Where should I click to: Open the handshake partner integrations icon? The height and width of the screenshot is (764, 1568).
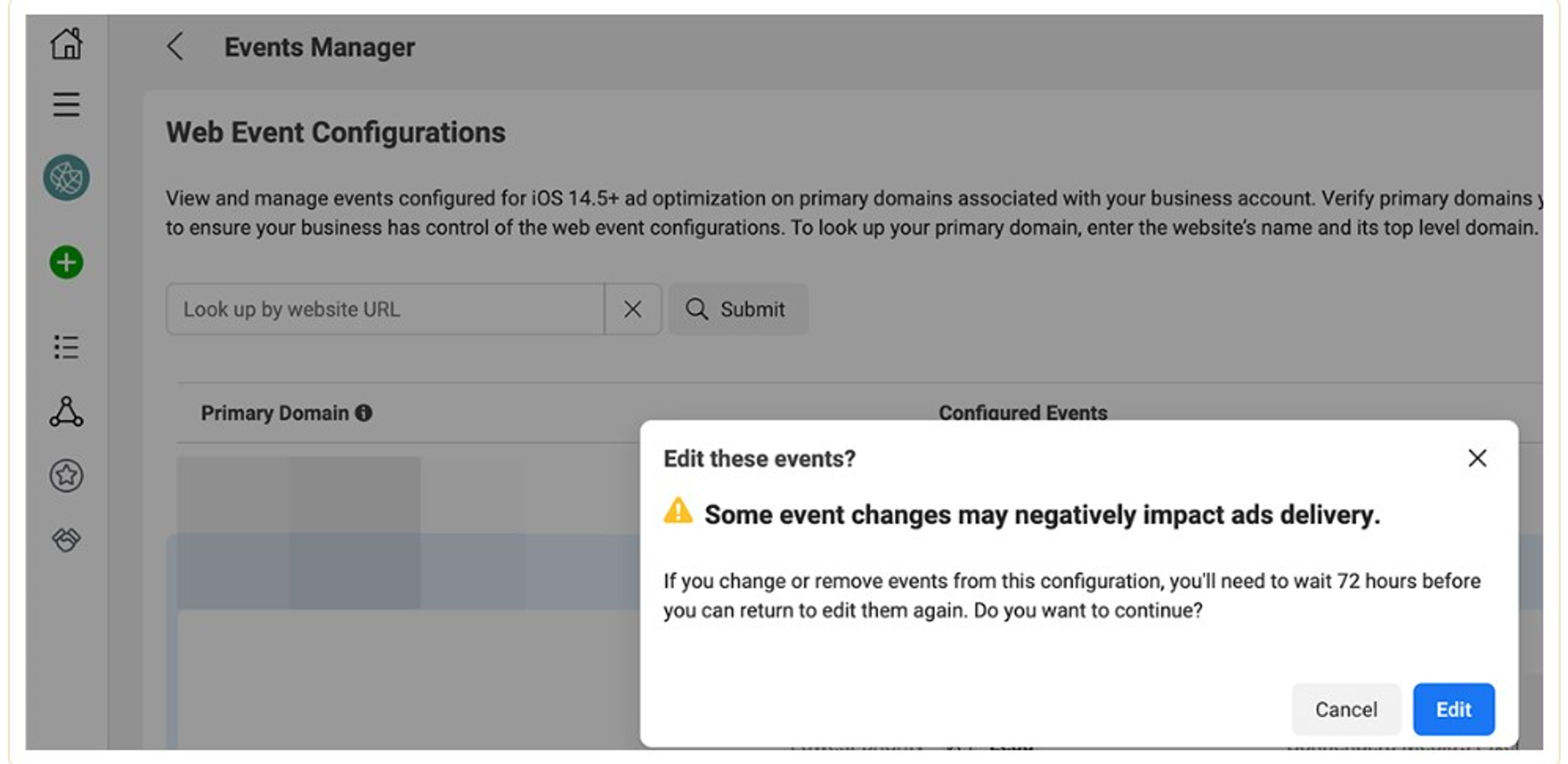[x=66, y=539]
